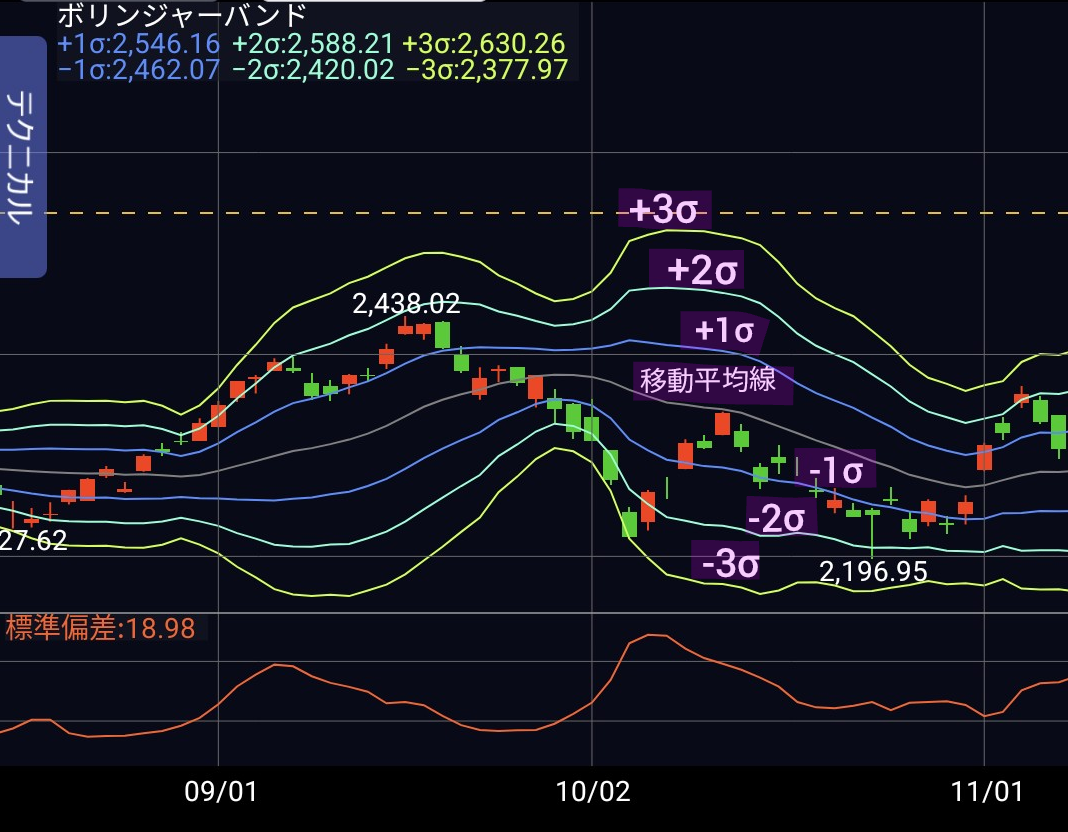Open the テクニカル side tab
This screenshot has width=1068, height=832.
[23, 157]
